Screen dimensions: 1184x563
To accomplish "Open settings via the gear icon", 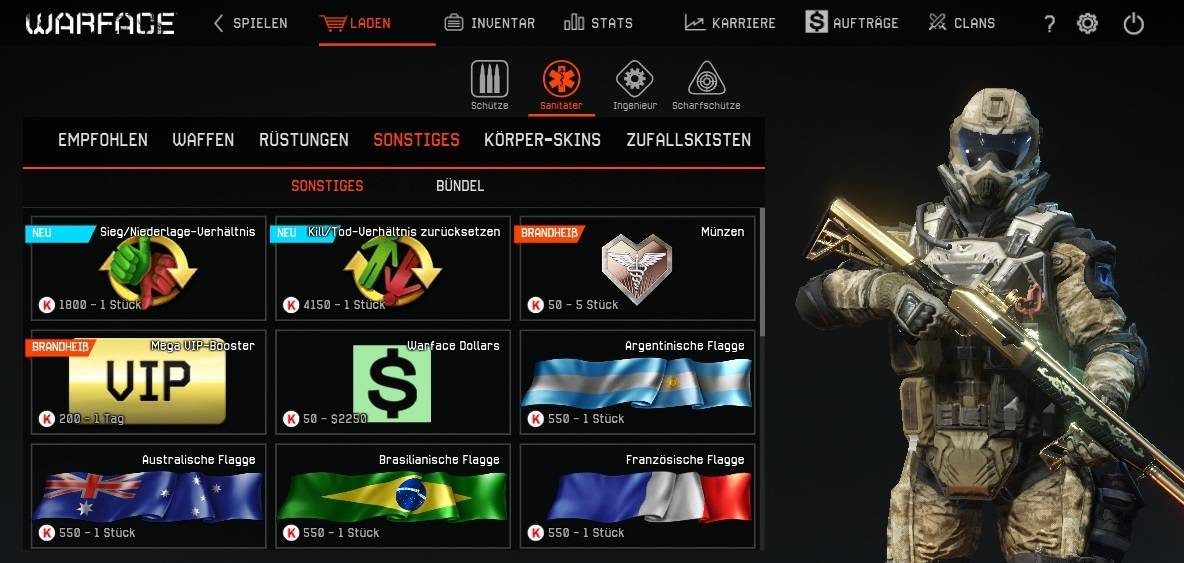I will click(1087, 23).
